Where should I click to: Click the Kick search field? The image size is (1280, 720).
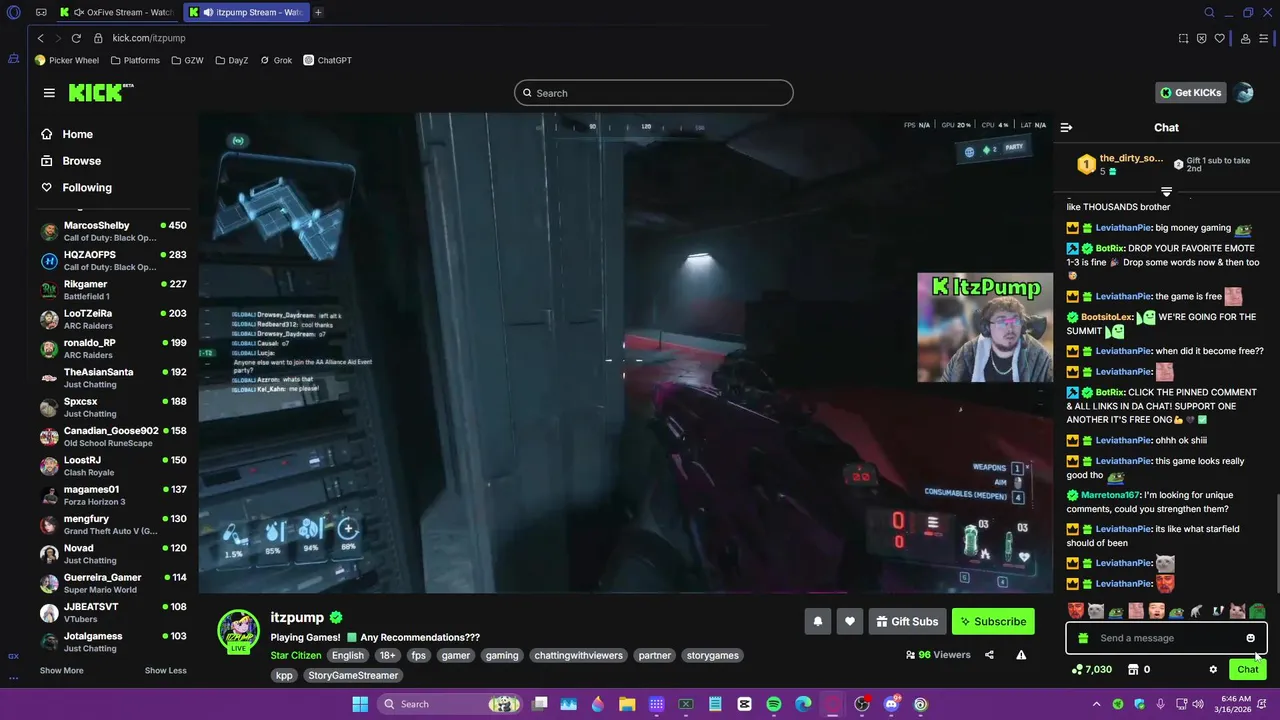(654, 93)
